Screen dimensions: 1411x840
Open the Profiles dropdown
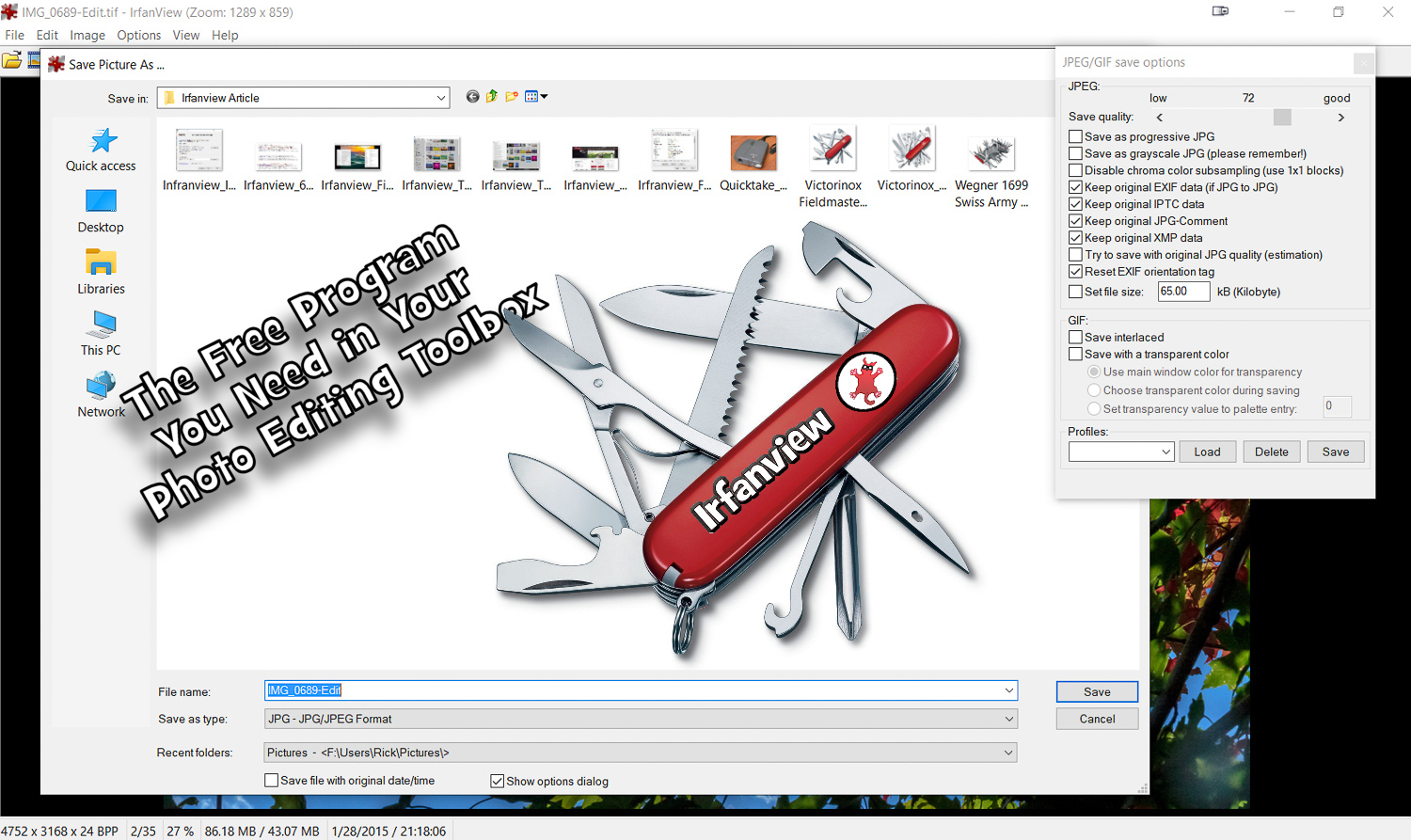point(1121,452)
